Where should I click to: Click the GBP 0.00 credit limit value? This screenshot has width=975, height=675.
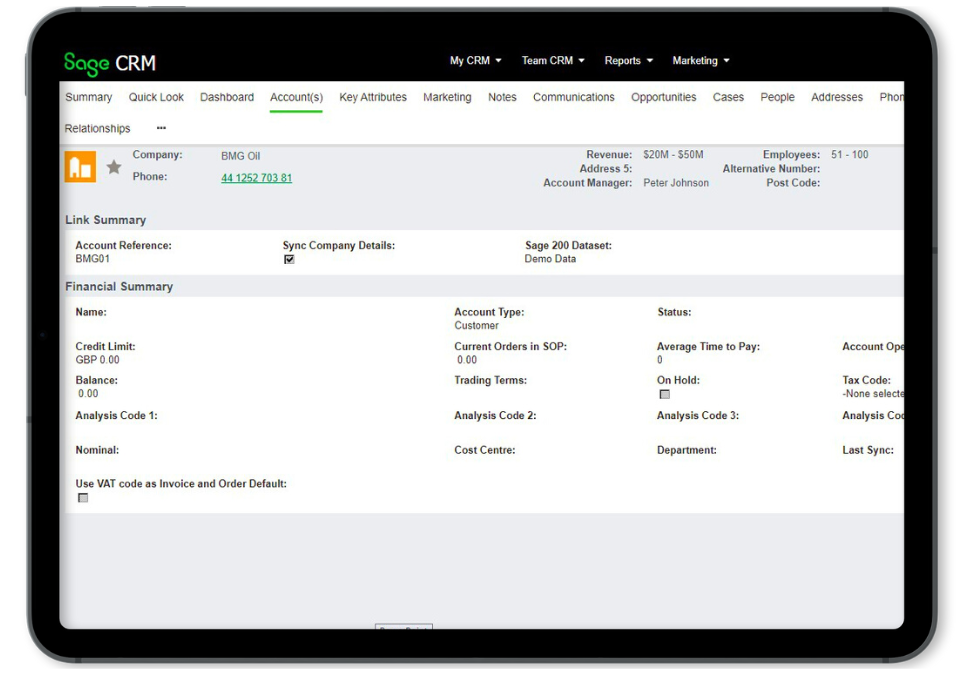coord(98,359)
